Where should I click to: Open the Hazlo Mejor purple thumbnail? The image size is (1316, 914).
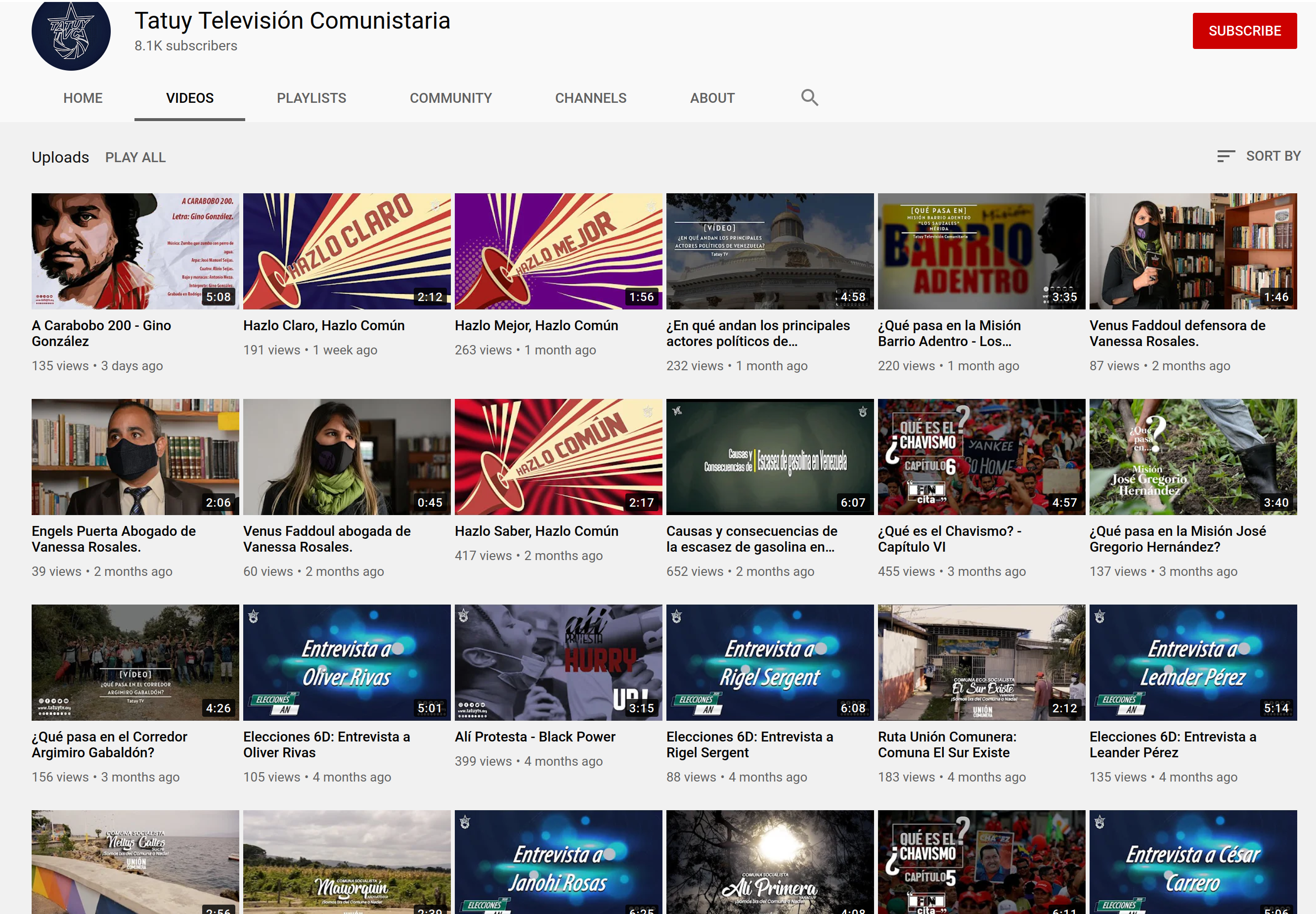click(x=558, y=252)
